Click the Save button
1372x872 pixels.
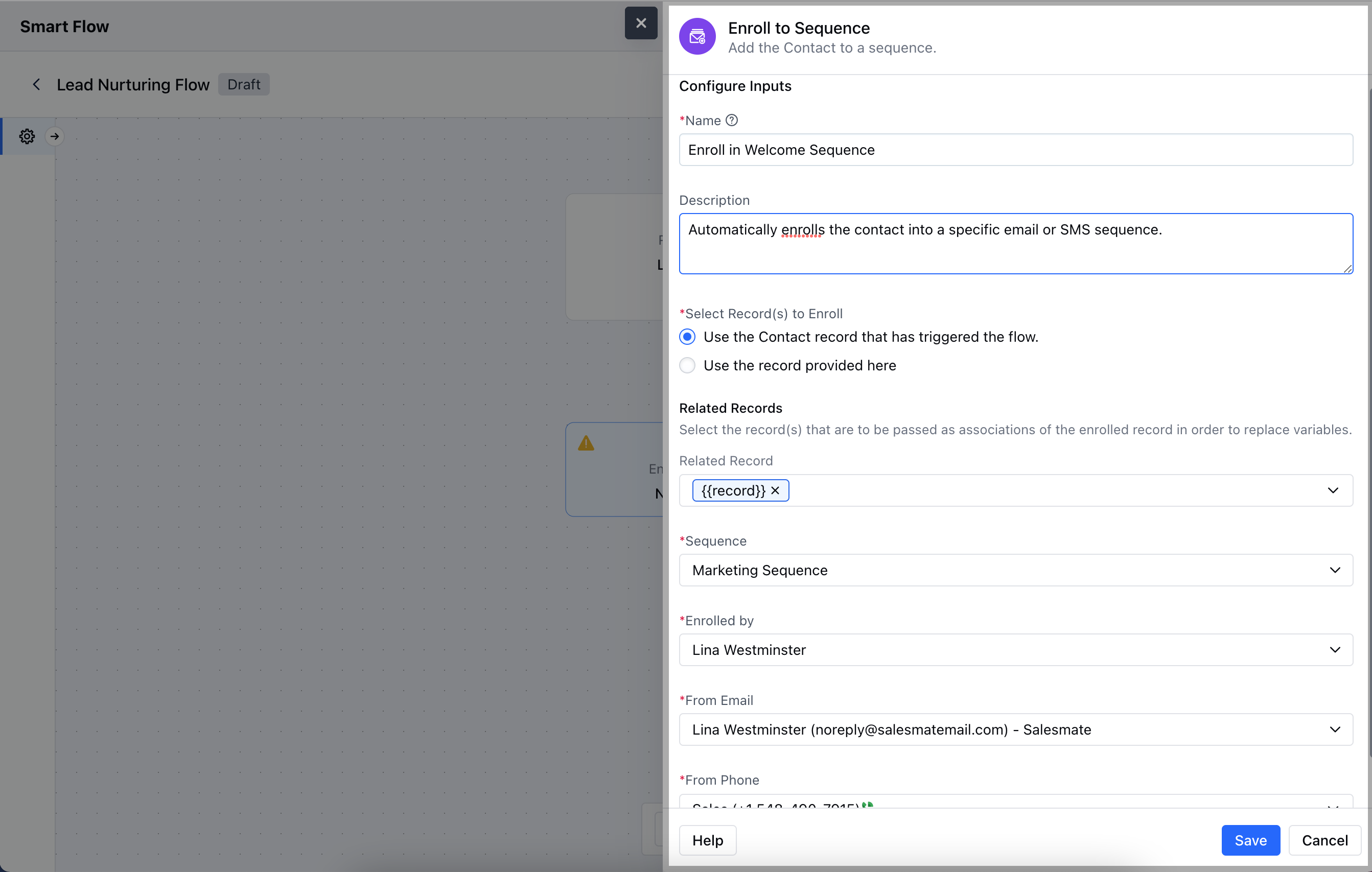click(x=1250, y=840)
